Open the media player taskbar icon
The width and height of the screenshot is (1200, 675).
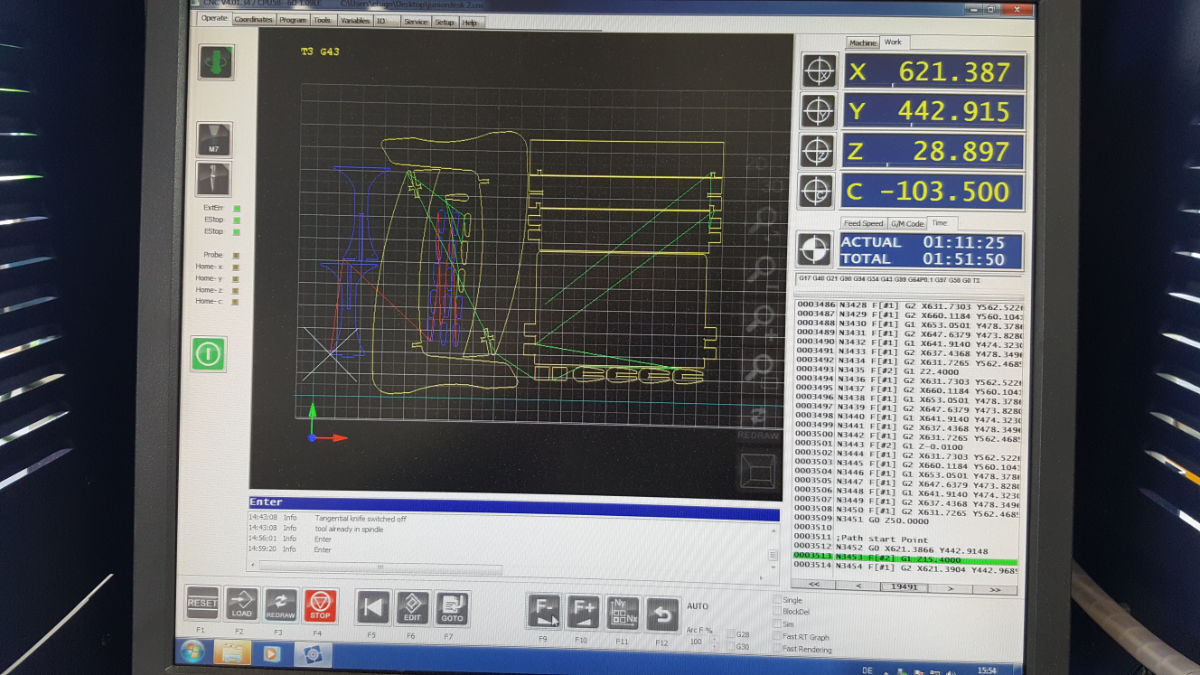pyautogui.click(x=271, y=655)
